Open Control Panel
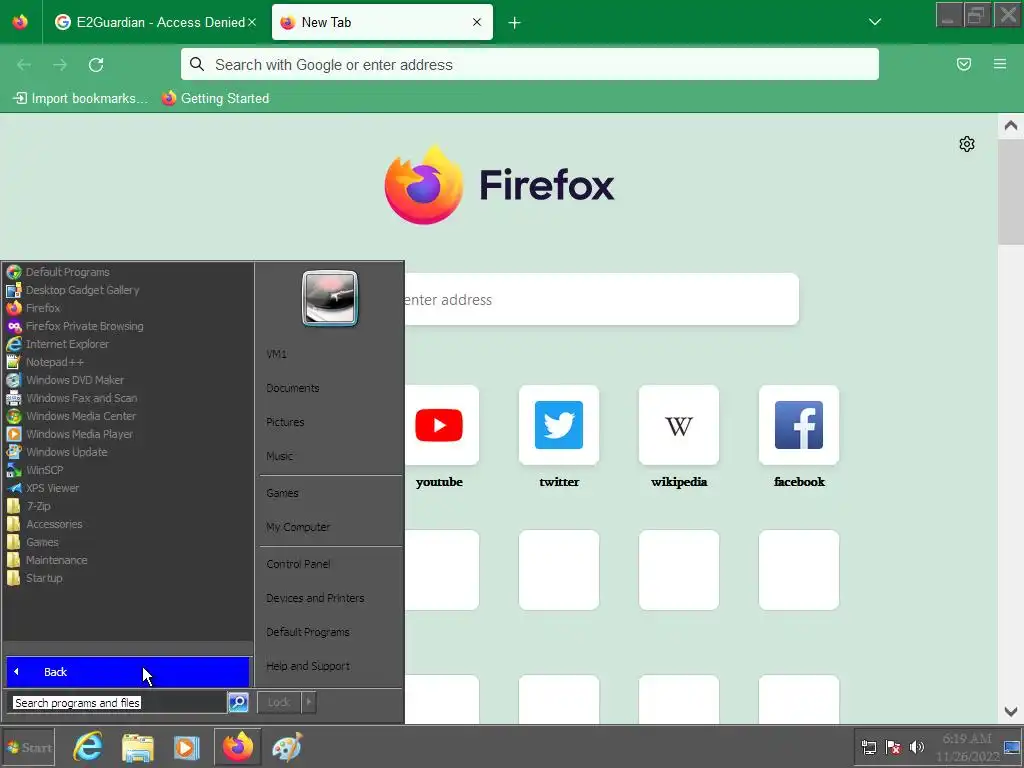 (x=298, y=564)
